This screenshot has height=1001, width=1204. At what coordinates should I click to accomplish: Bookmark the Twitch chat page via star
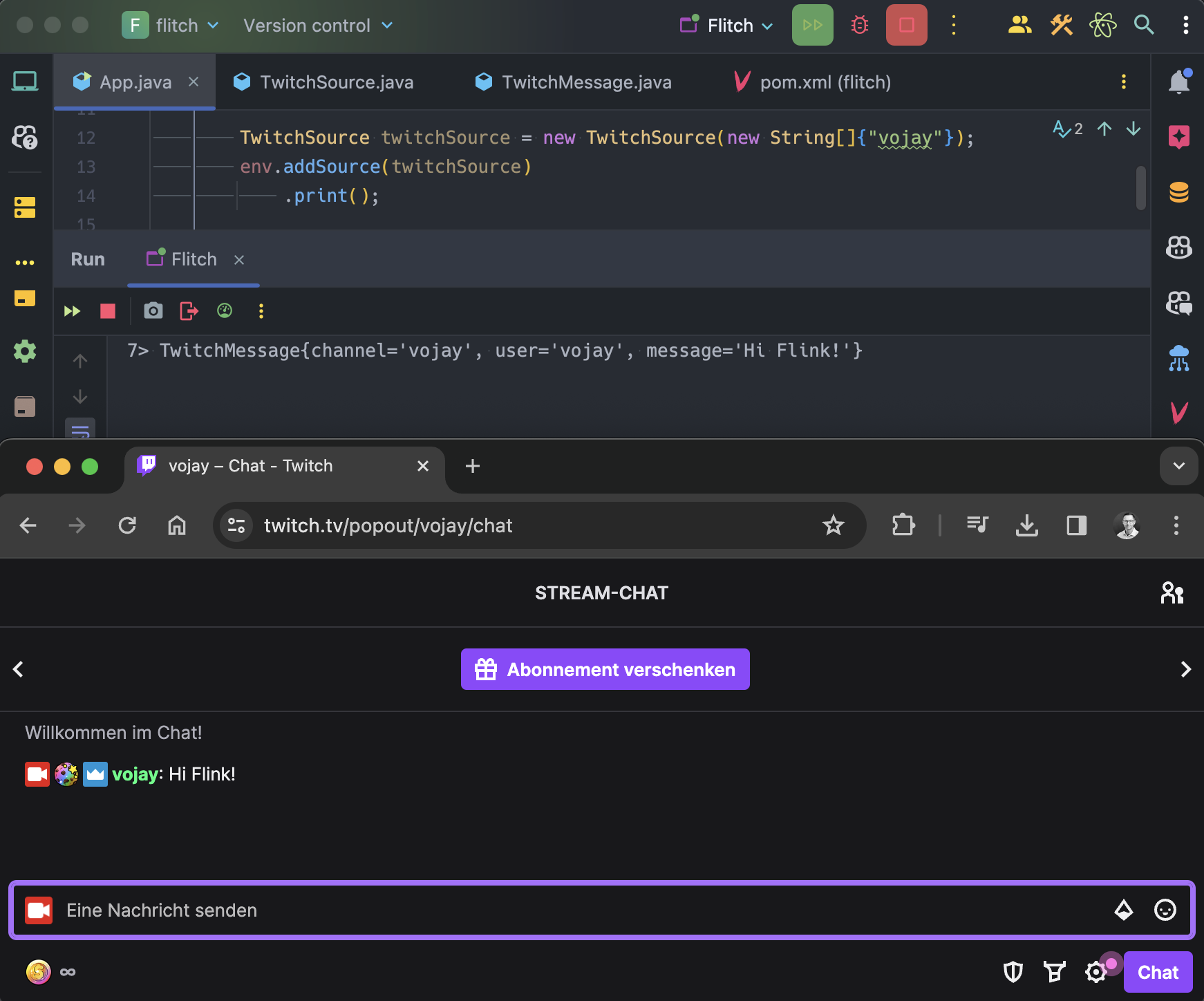coord(834,525)
